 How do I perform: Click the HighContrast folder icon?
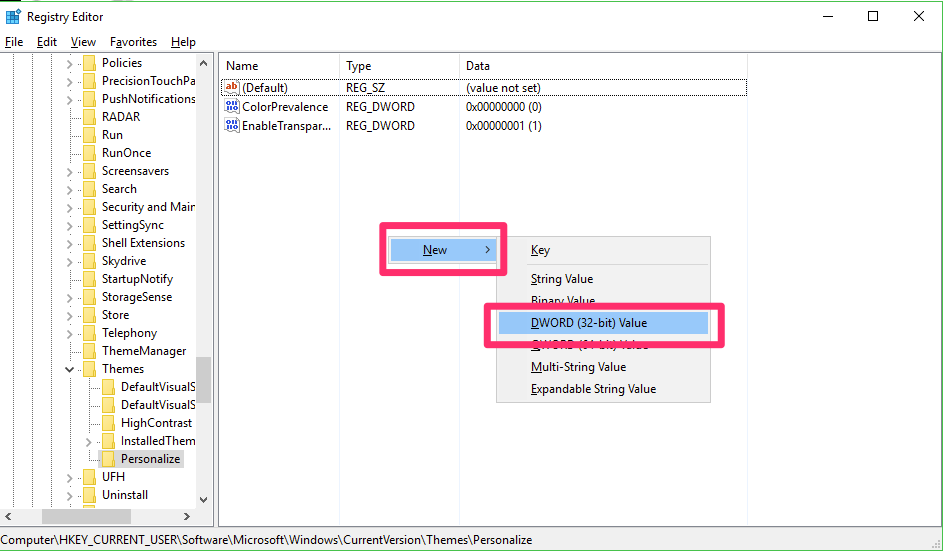pos(109,423)
